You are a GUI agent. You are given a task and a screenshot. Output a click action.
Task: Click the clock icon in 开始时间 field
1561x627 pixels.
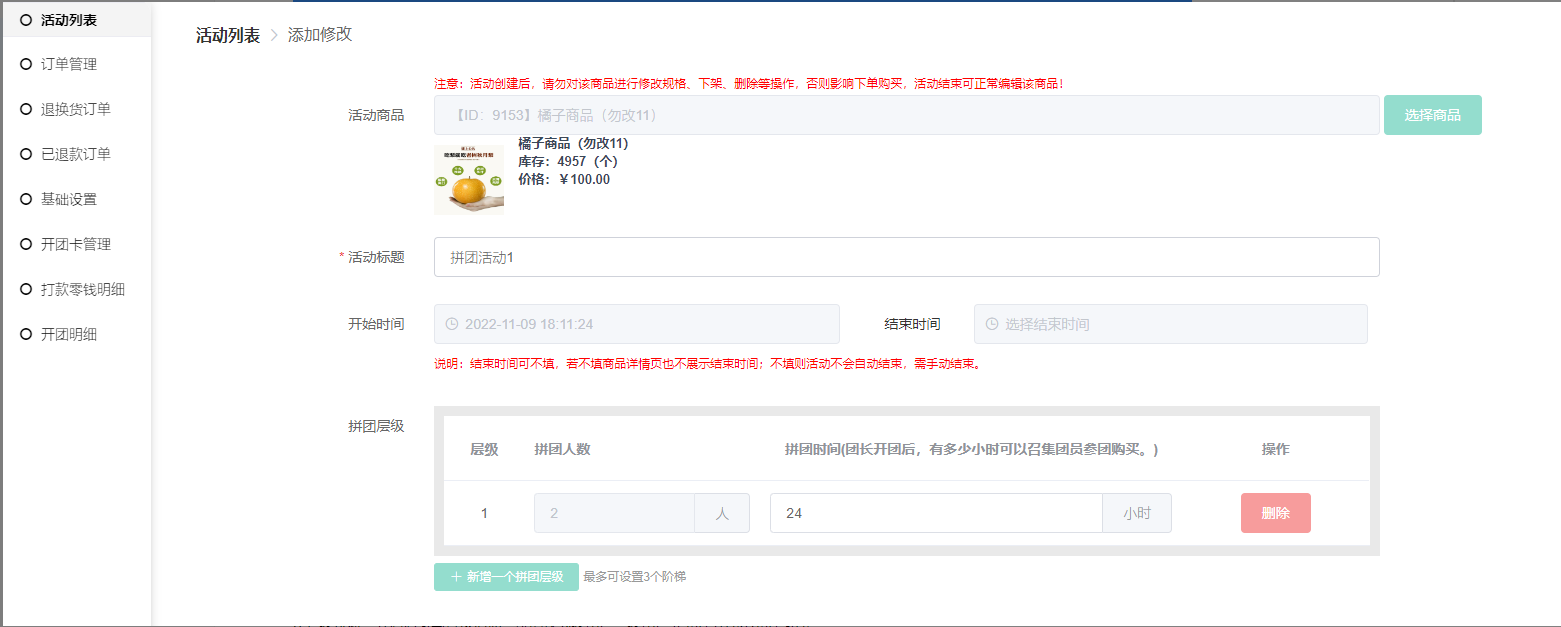[452, 324]
